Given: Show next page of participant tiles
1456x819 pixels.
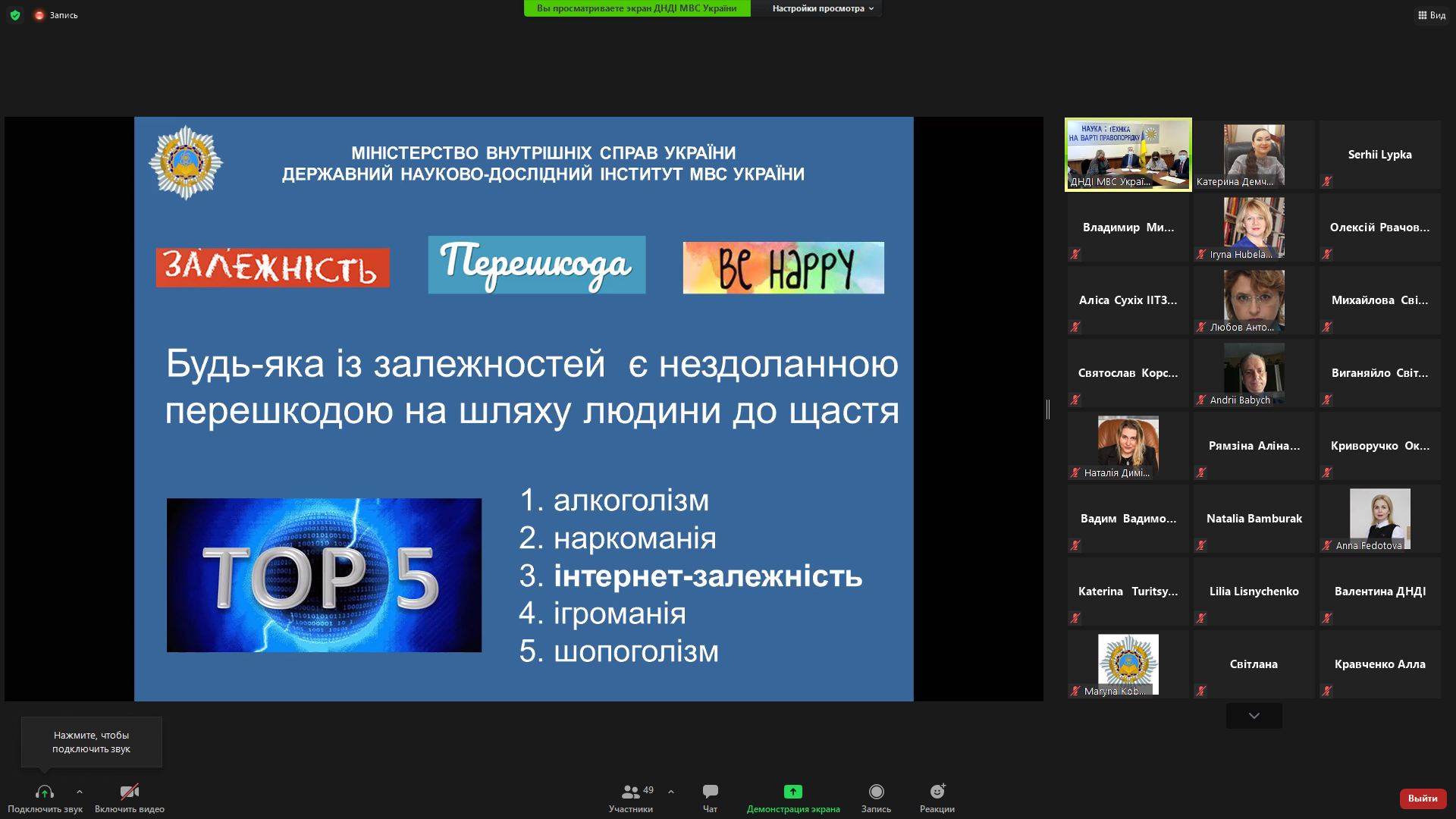Looking at the screenshot, I should click(1254, 716).
